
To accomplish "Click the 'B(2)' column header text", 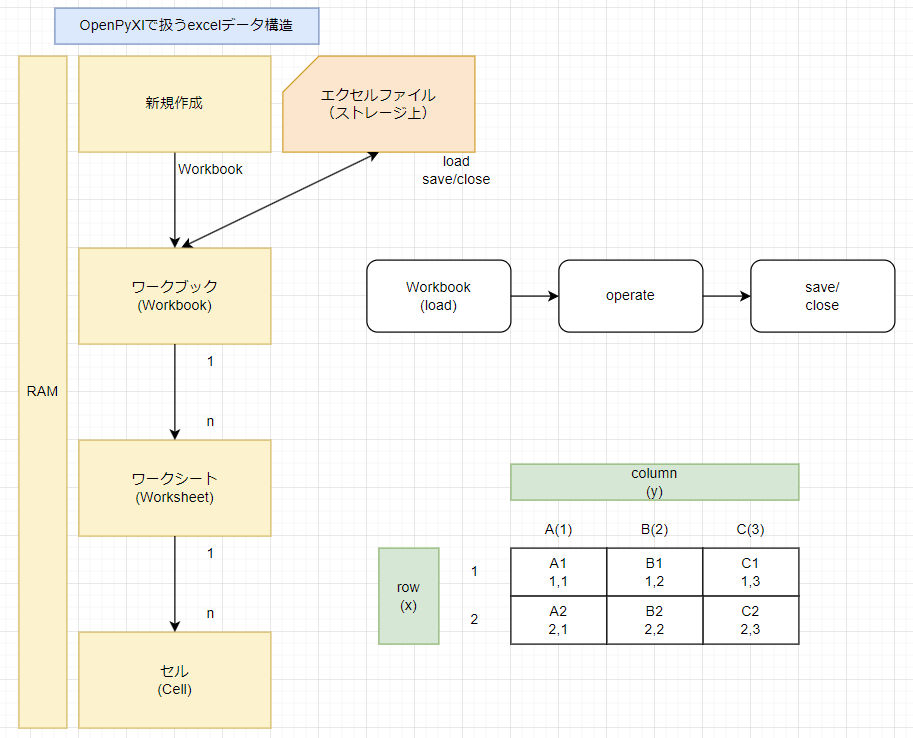I will click(654, 529).
